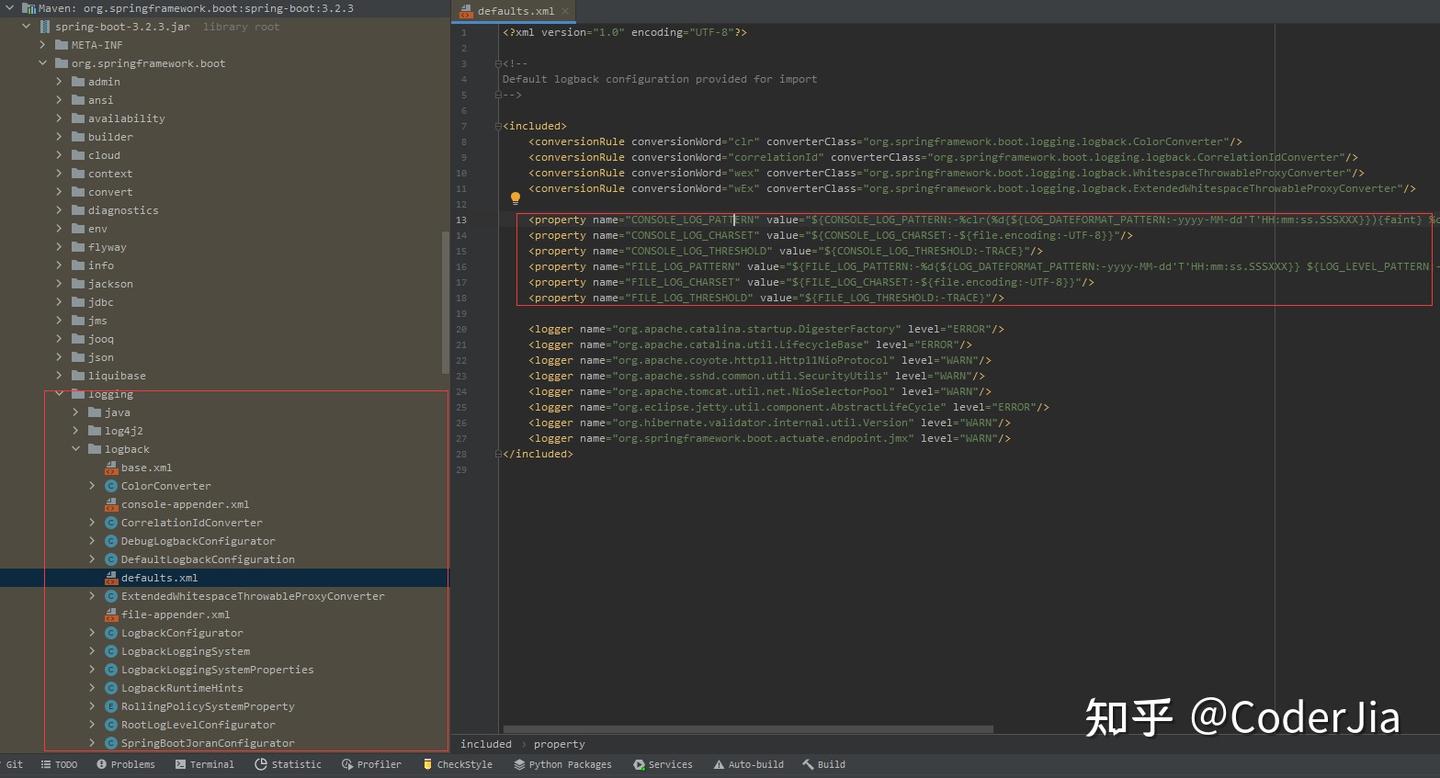Collapse the logback folder node

[x=76, y=450]
